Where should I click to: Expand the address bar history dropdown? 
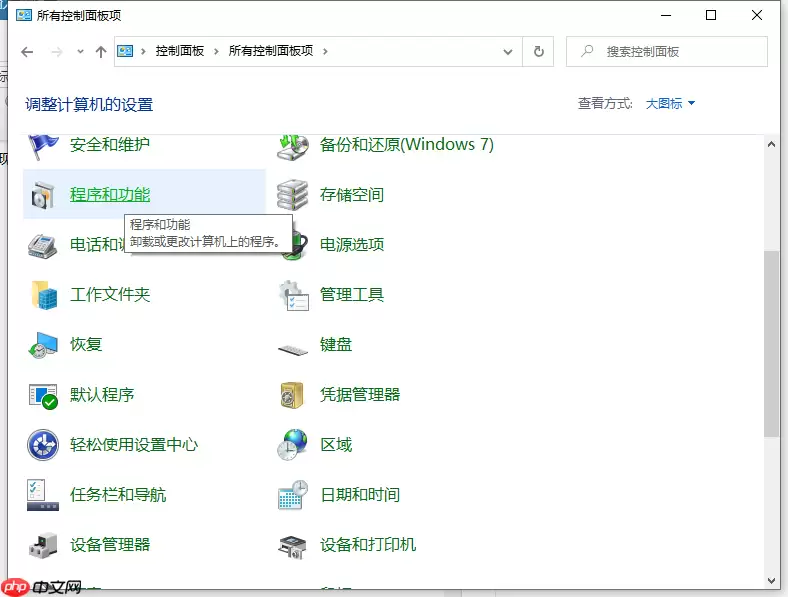tap(508, 52)
